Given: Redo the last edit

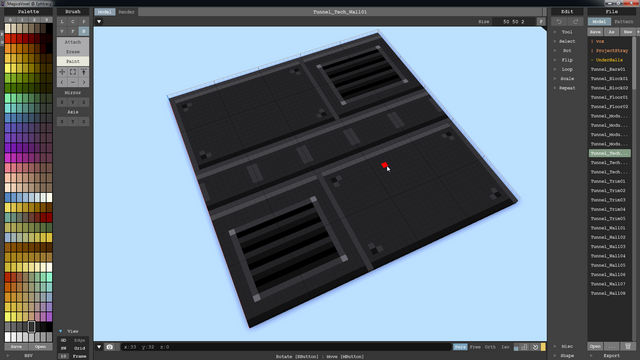Looking at the screenshot, I should [x=575, y=22].
